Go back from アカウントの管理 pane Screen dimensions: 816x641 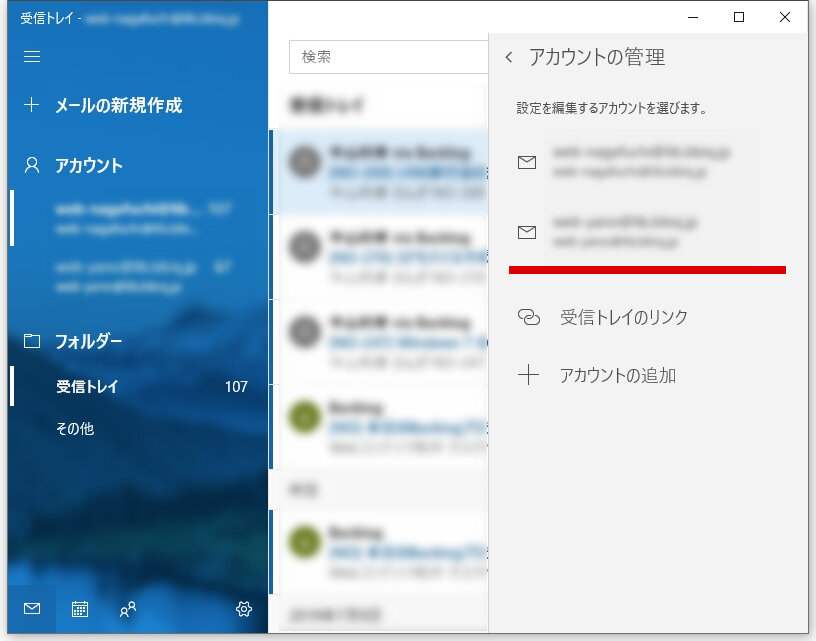pyautogui.click(x=509, y=57)
